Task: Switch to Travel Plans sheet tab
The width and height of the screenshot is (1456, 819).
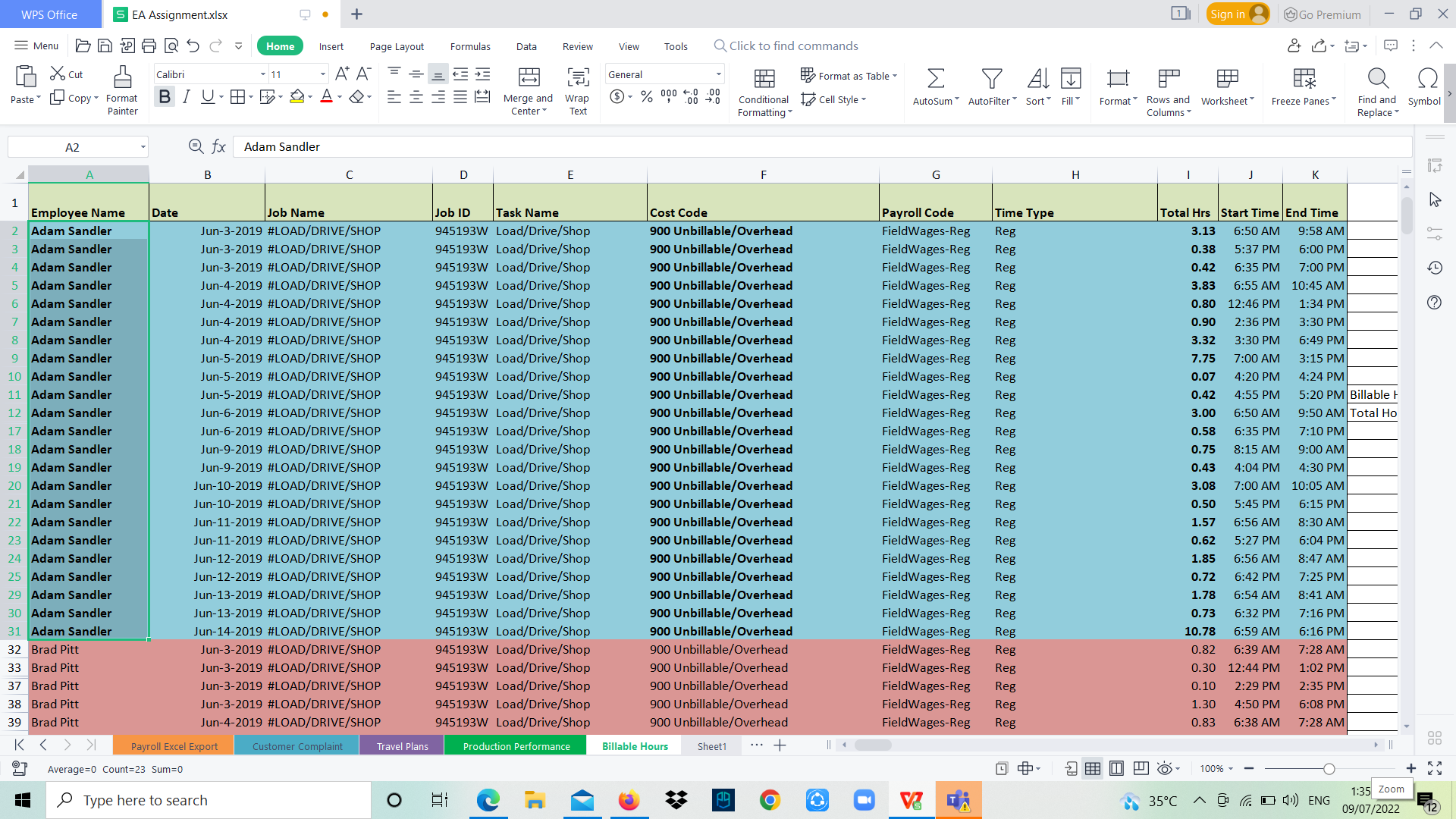Action: point(402,746)
